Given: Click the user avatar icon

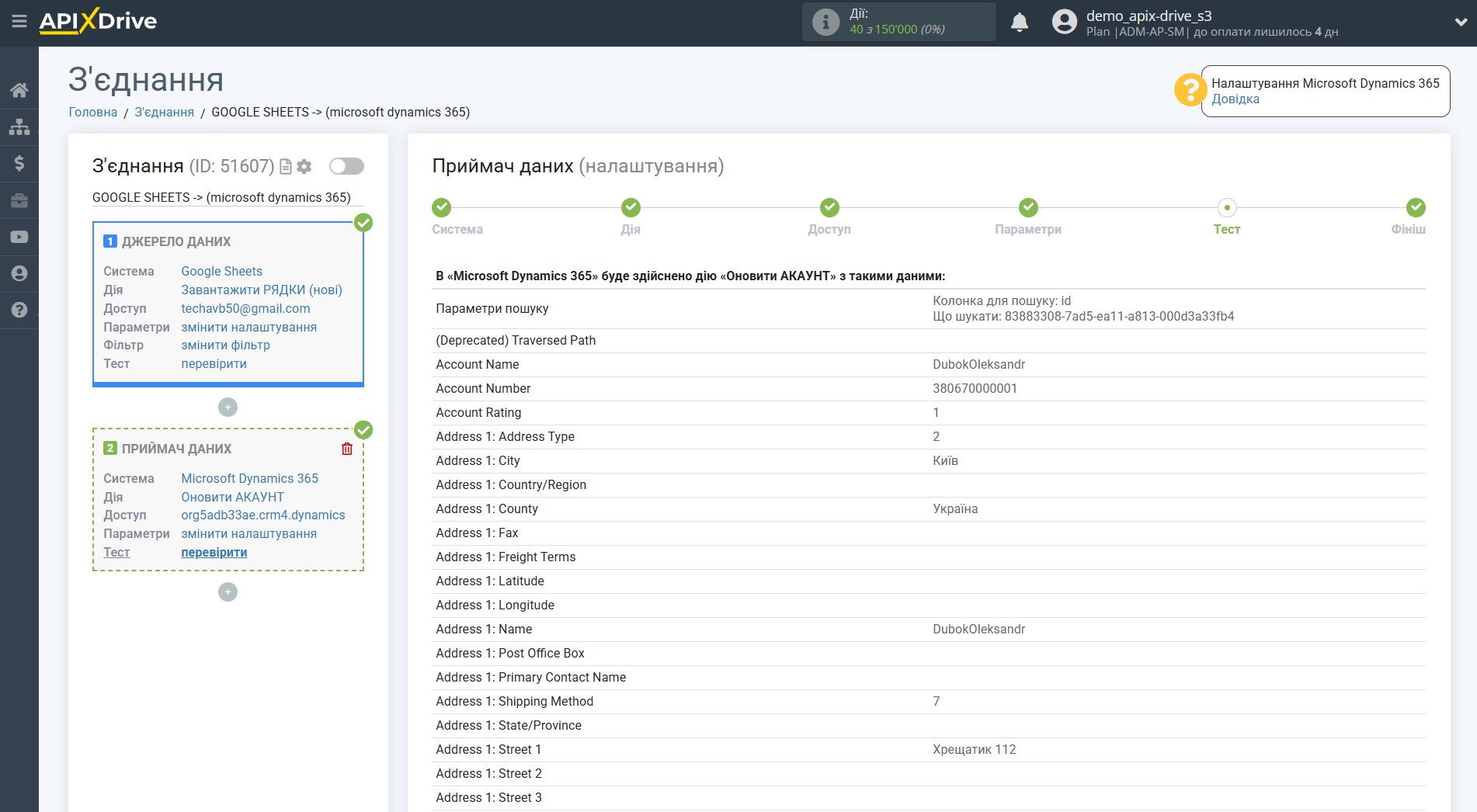Looking at the screenshot, I should [x=1064, y=22].
